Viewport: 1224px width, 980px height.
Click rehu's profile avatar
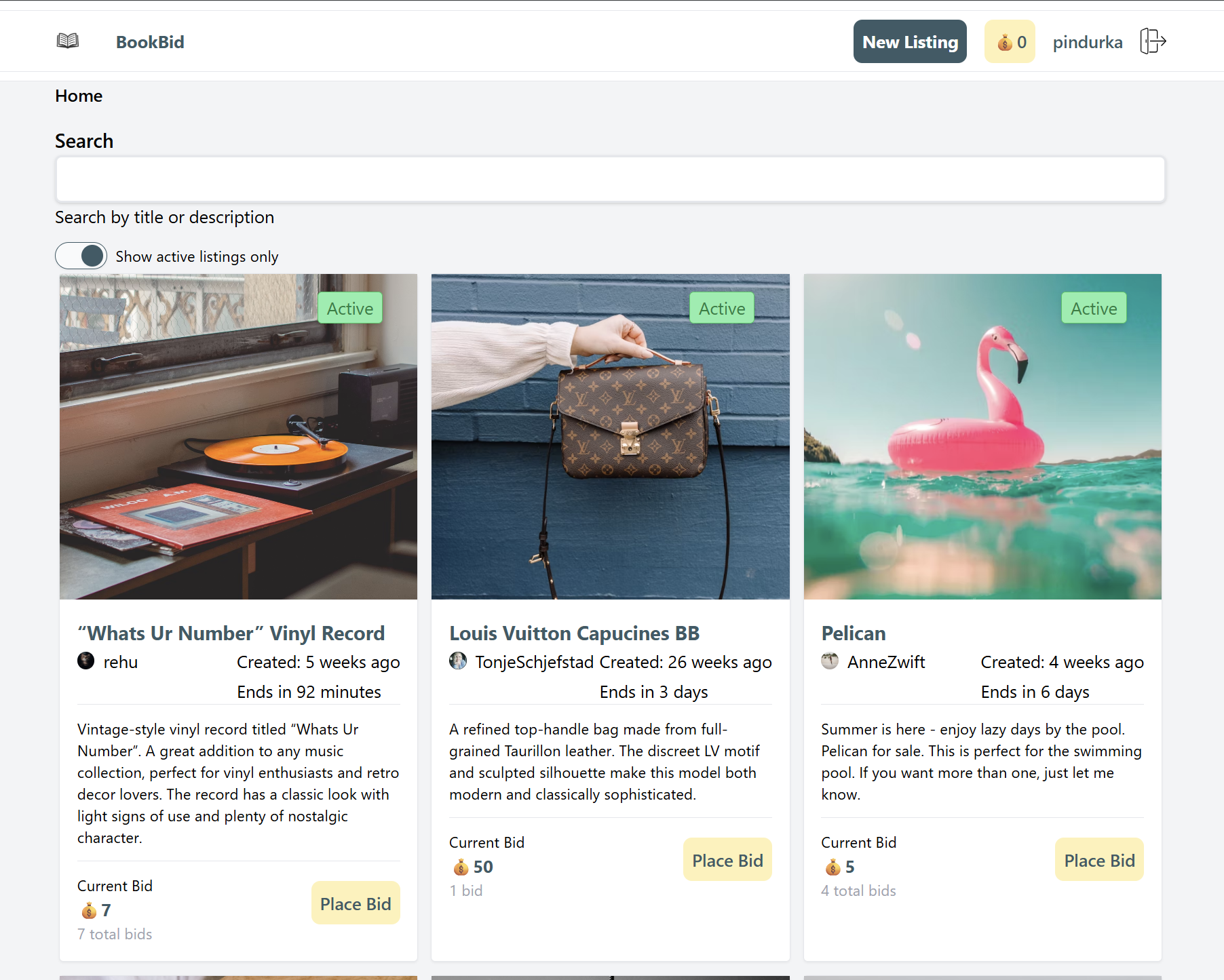(86, 661)
